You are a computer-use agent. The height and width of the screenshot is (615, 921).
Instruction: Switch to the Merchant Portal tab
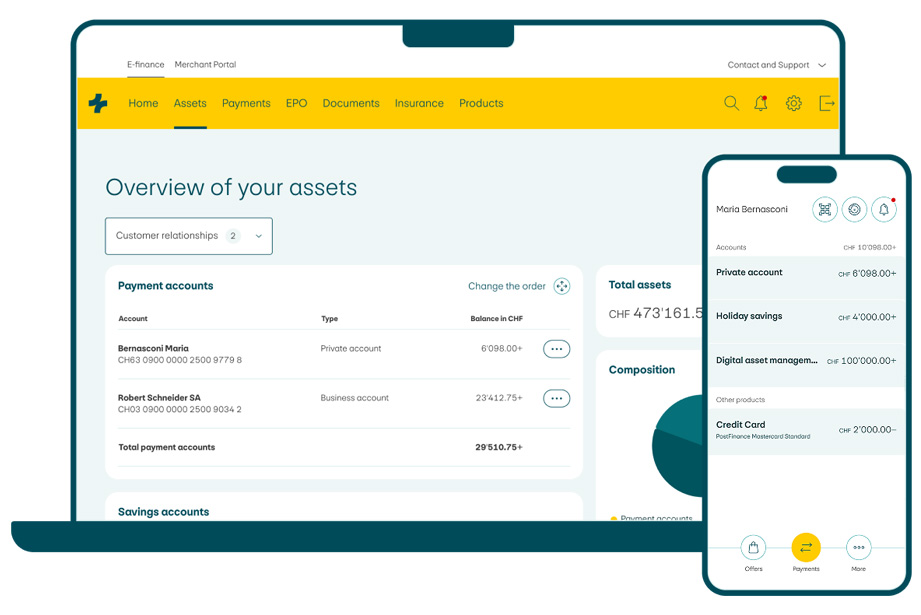coord(205,65)
